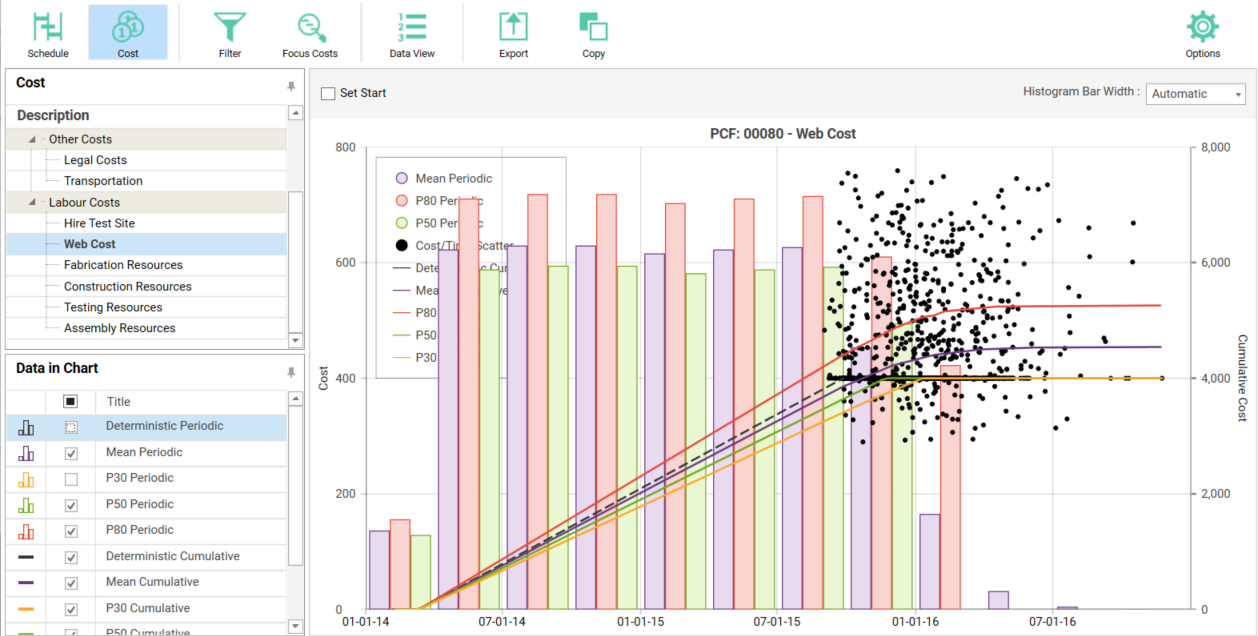Click the Testing Resources entry
This screenshot has width=1258, height=636.
[x=113, y=307]
